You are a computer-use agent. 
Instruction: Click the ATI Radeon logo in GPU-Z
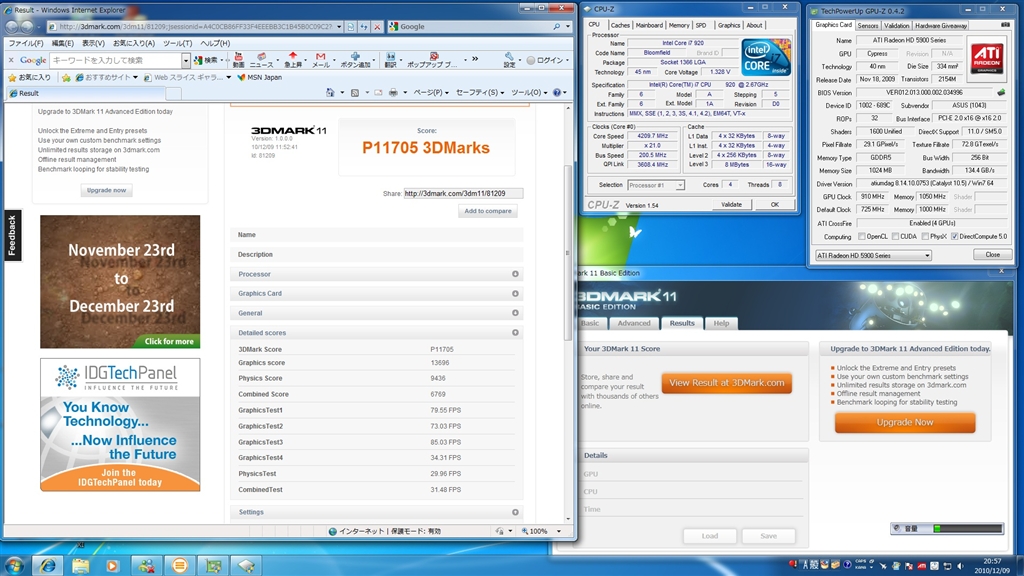(986, 59)
